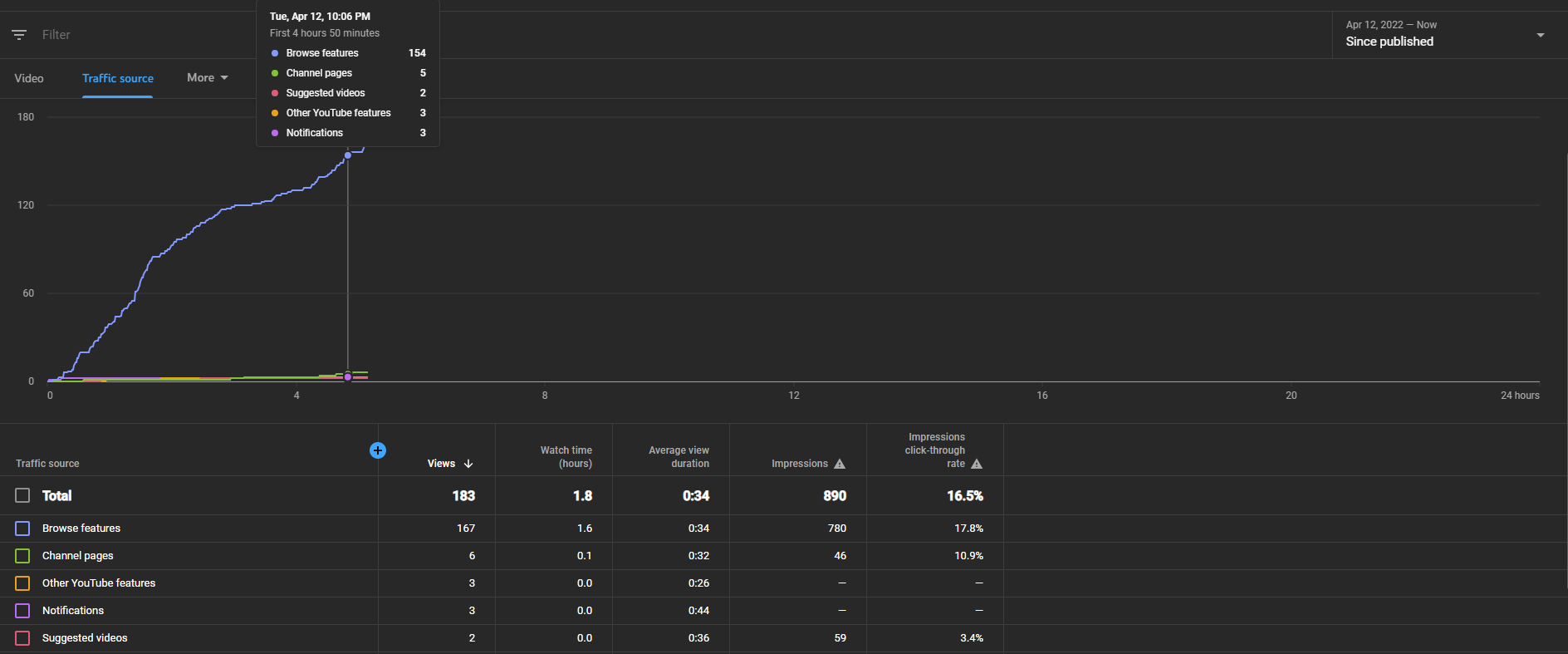Click Browse features views value 167

click(x=466, y=529)
